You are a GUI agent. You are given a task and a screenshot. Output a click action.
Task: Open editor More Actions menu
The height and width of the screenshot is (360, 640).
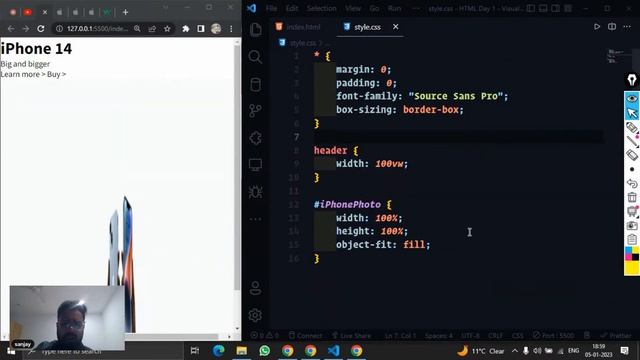click(x=627, y=27)
